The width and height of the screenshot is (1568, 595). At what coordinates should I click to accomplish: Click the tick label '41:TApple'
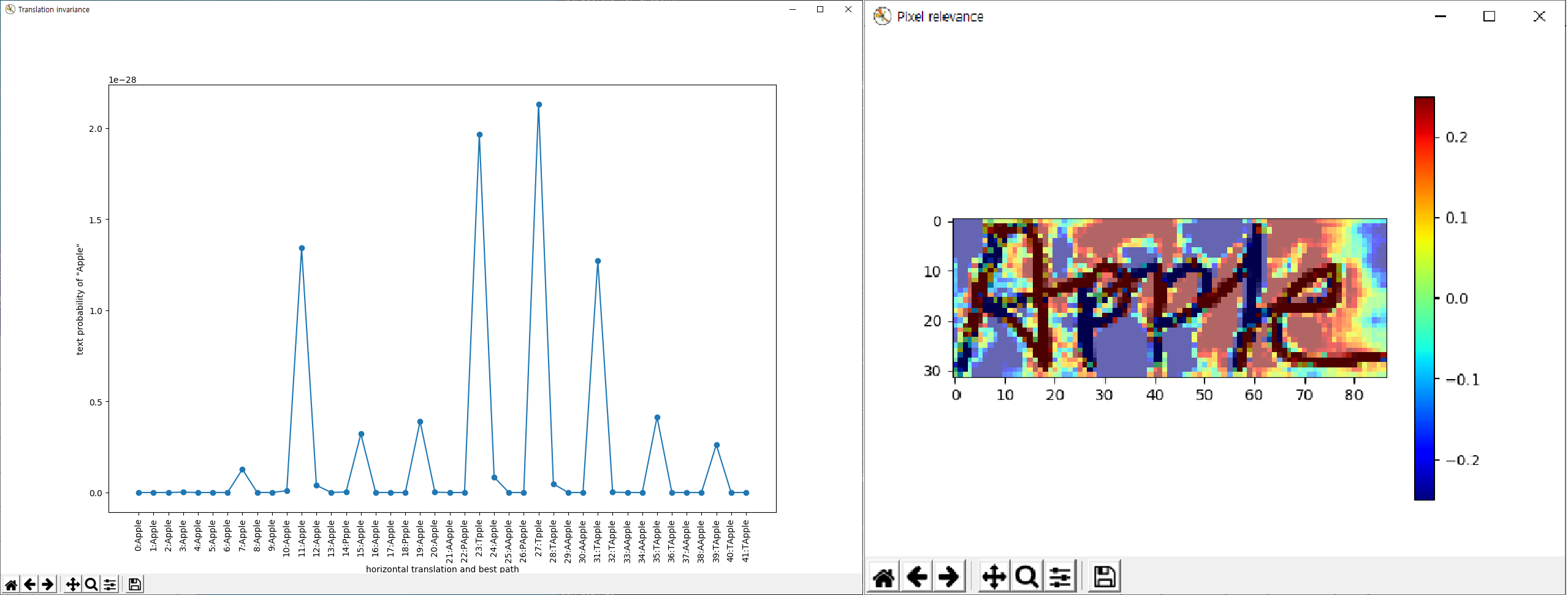tap(746, 541)
